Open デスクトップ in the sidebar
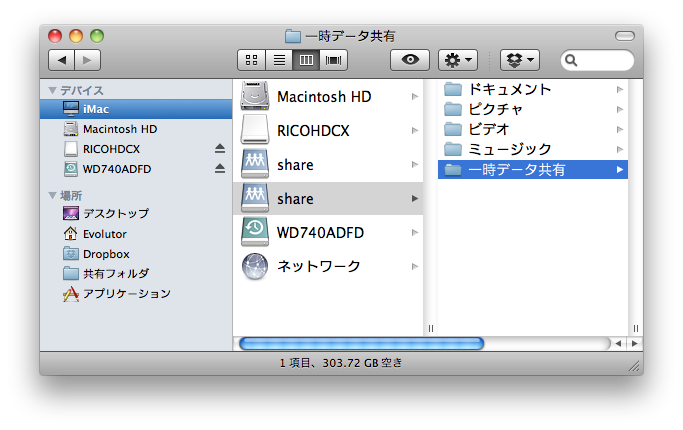Viewport: 683px width, 430px height. pyautogui.click(x=136, y=213)
